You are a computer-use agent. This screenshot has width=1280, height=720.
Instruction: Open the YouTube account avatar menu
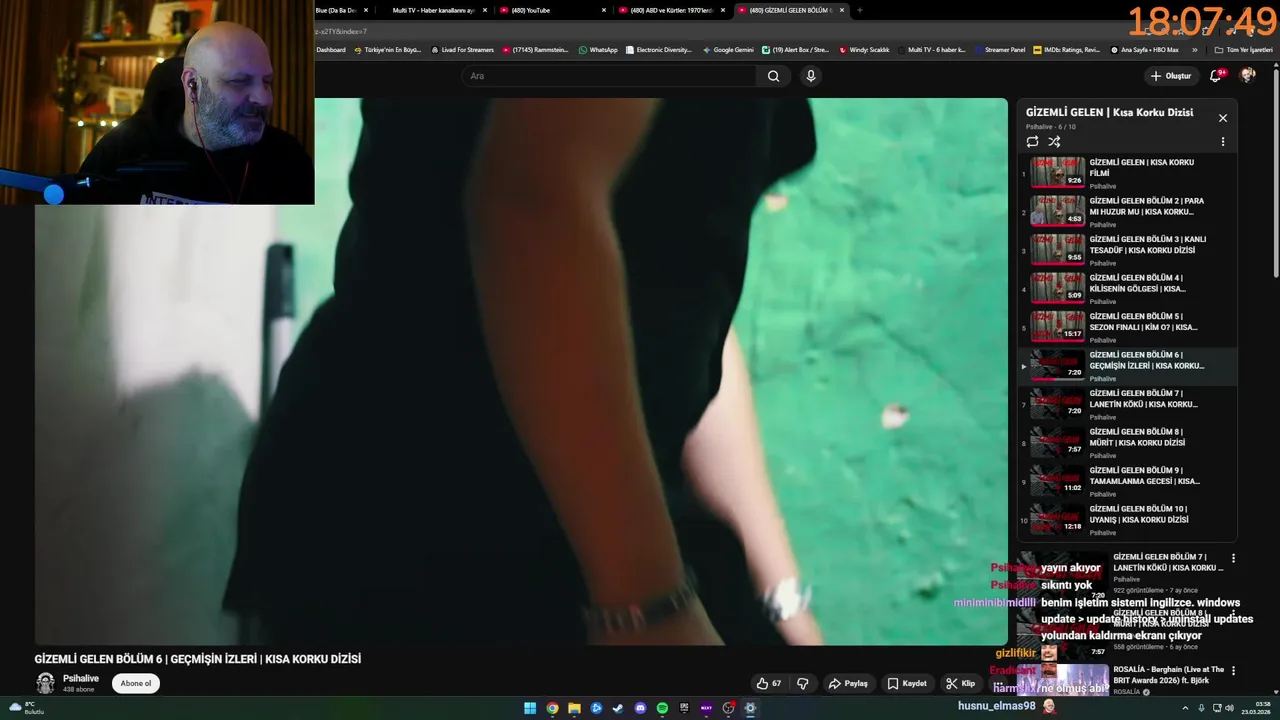click(1248, 76)
